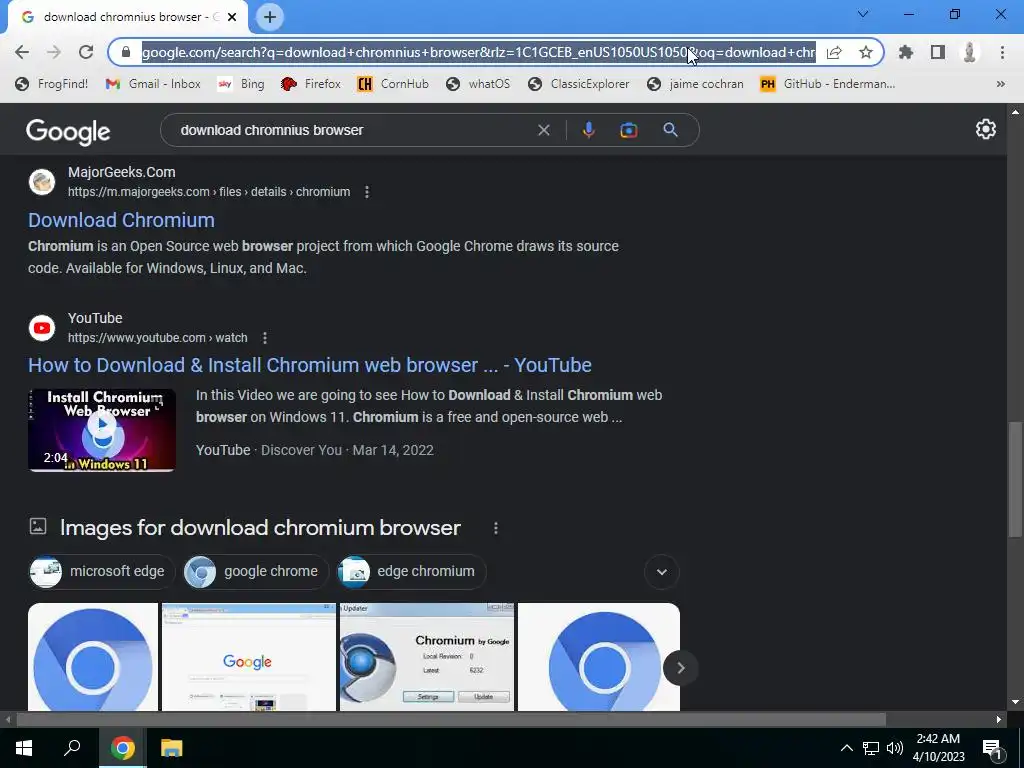Screen dimensions: 1024x768
Task: Clear the search query with X
Action: (543, 130)
